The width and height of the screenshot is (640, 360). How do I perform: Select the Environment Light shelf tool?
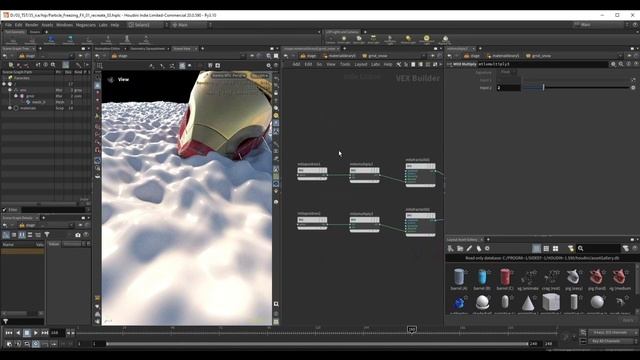click(427, 40)
